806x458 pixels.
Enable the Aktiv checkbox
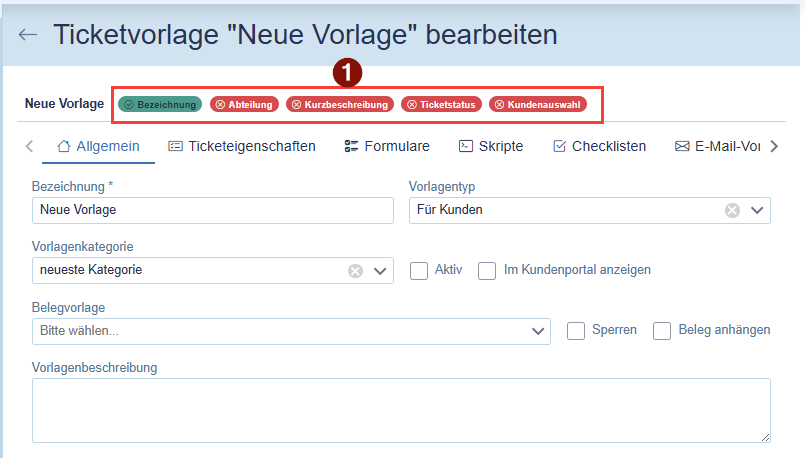click(x=419, y=271)
